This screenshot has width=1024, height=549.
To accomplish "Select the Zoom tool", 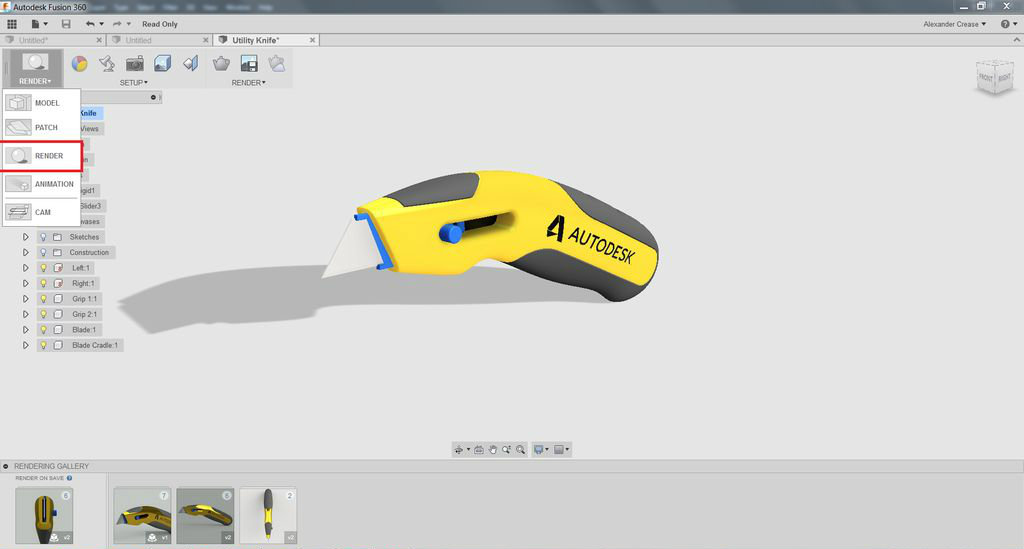I will 506,450.
